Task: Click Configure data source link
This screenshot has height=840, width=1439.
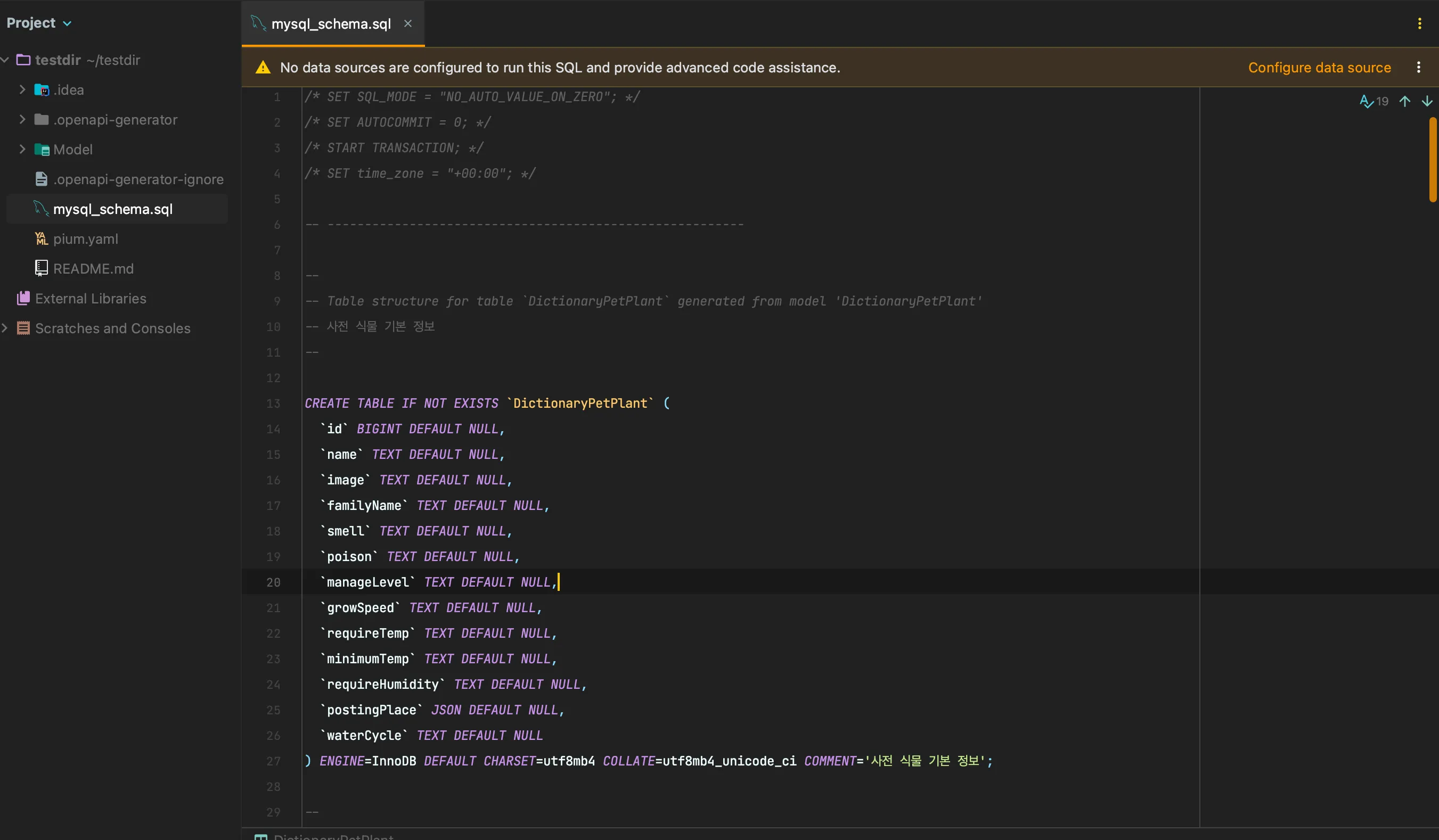Action: point(1319,67)
